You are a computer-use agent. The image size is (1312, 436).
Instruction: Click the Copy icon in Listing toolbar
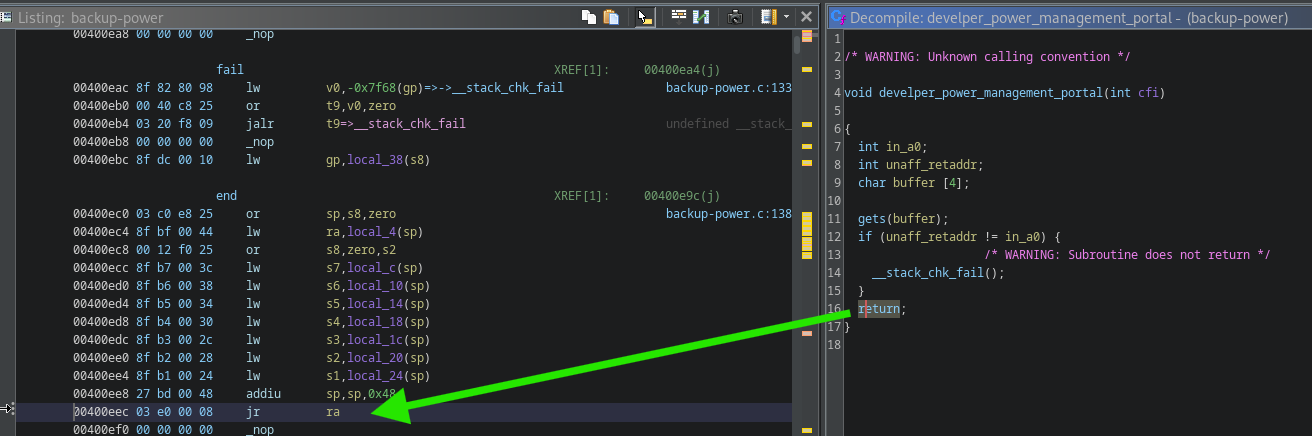[589, 17]
